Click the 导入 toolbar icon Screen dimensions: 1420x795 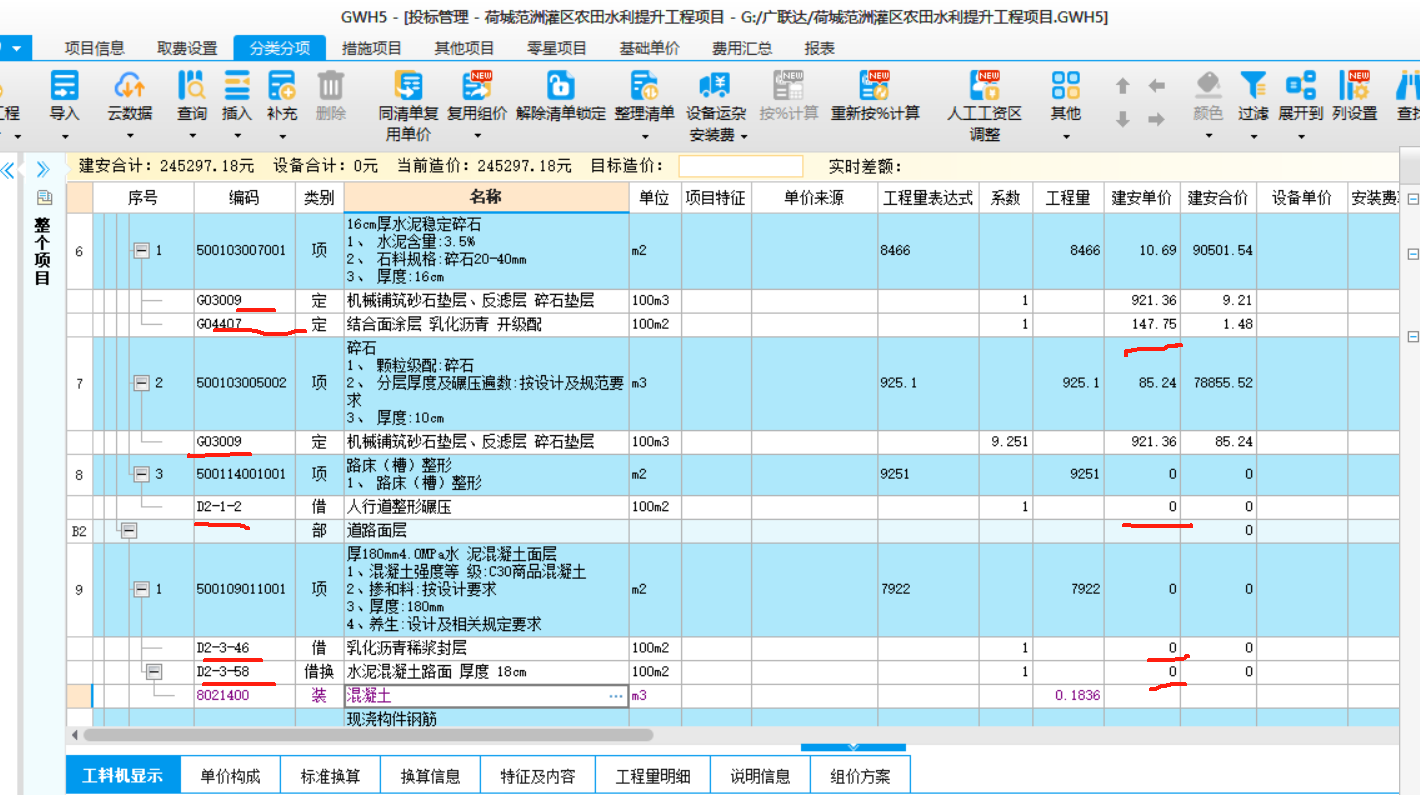[64, 85]
